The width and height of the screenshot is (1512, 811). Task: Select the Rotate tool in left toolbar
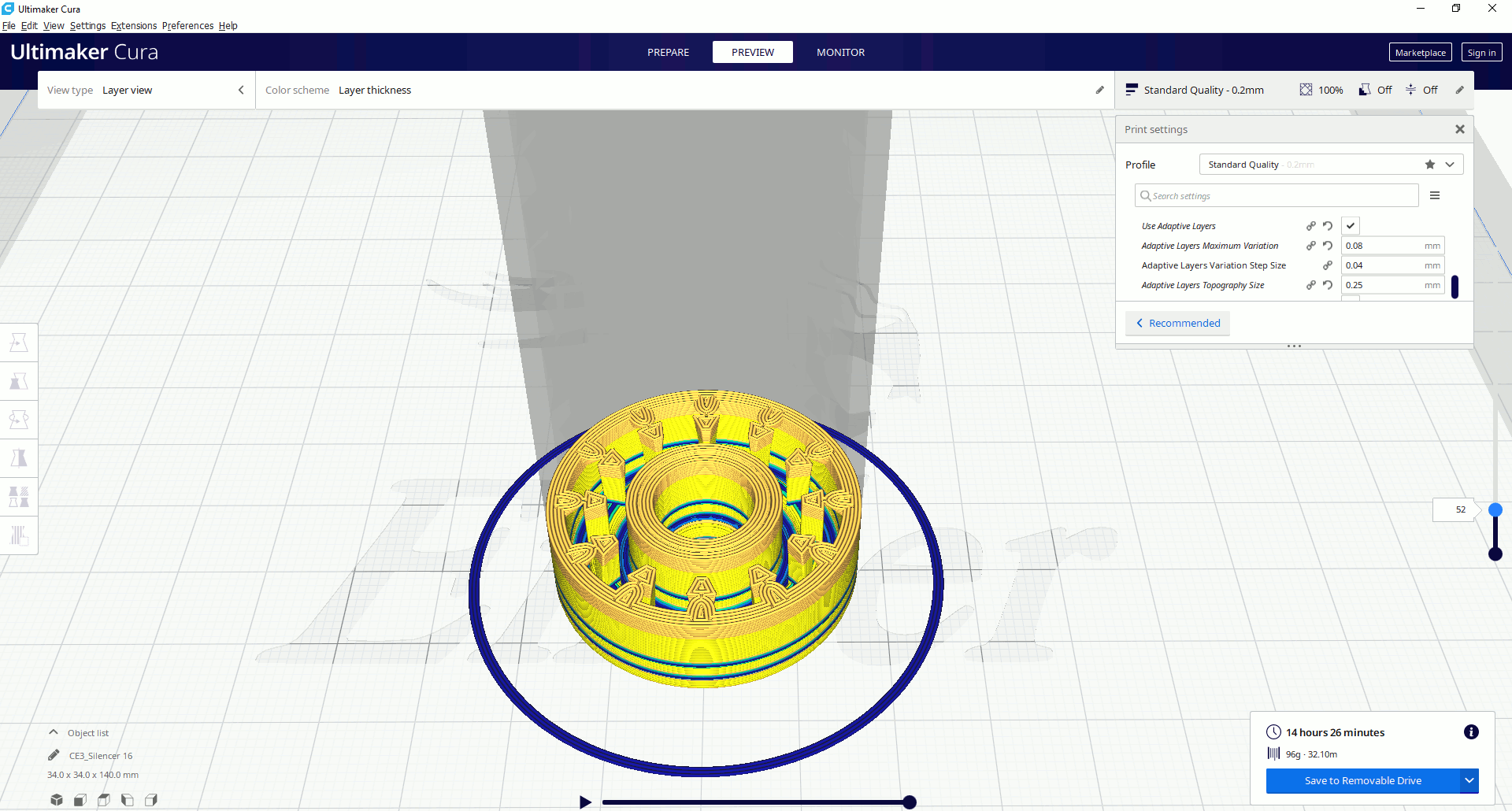tap(19, 420)
